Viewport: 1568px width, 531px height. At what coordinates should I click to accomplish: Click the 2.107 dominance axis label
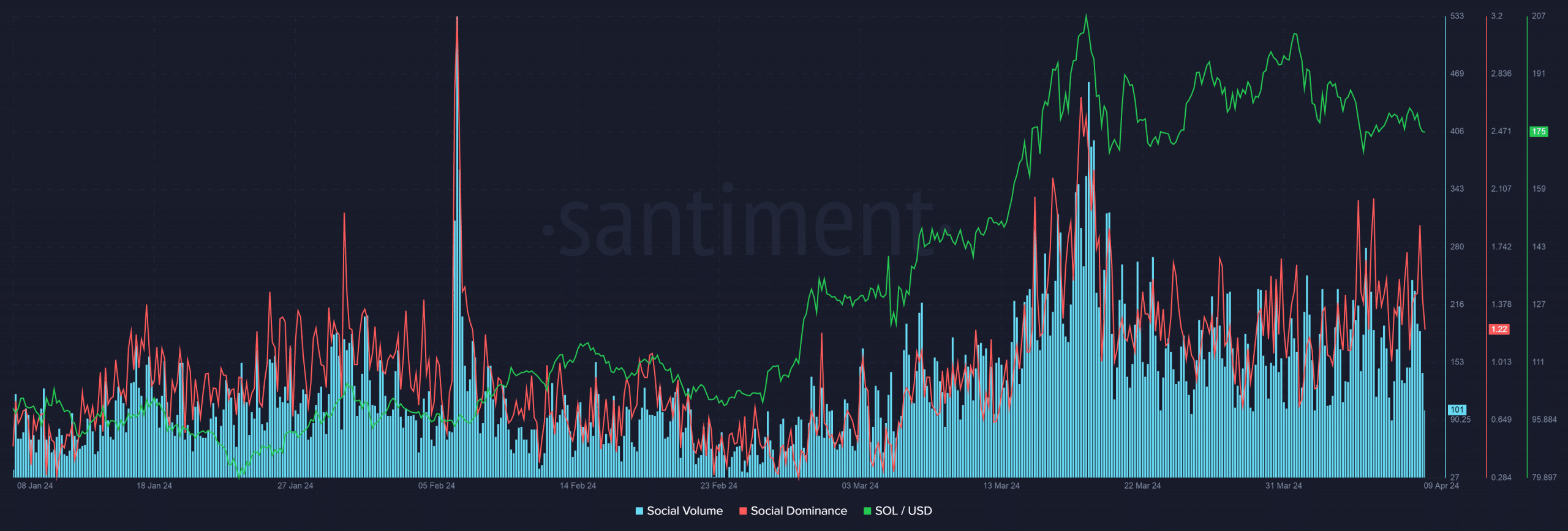point(1501,189)
